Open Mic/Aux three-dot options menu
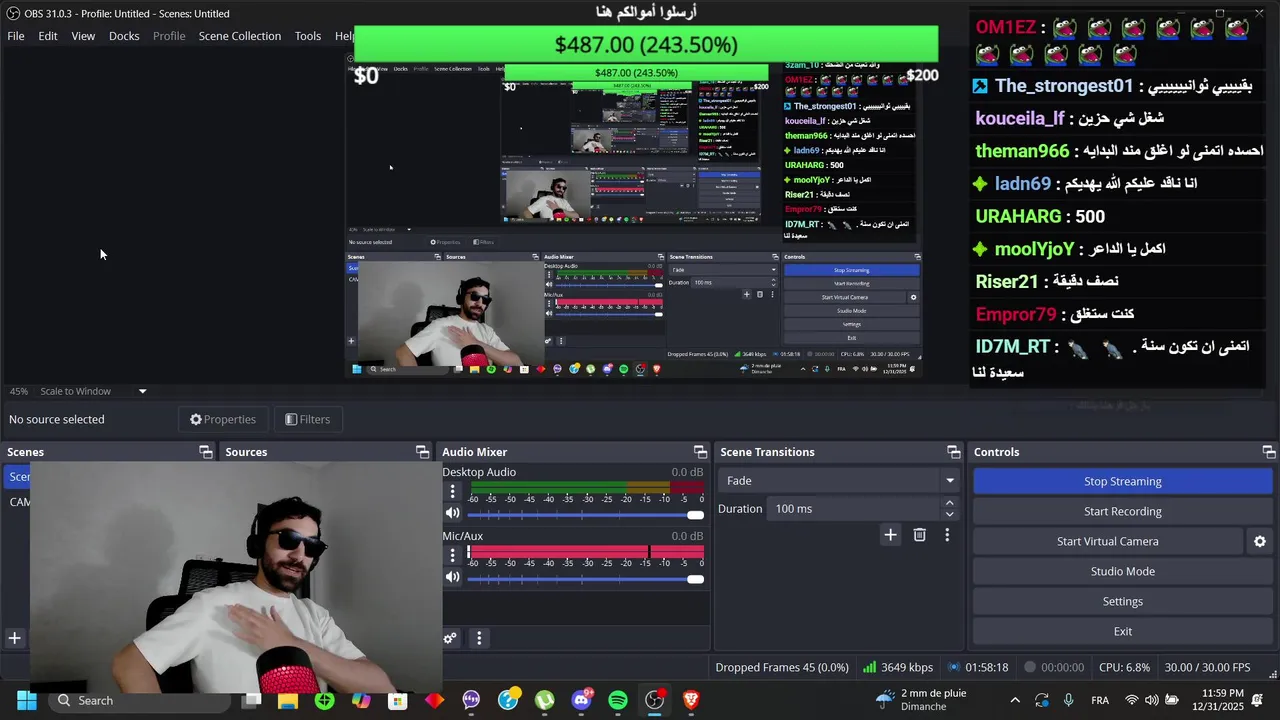This screenshot has height=720, width=1280. [452, 555]
